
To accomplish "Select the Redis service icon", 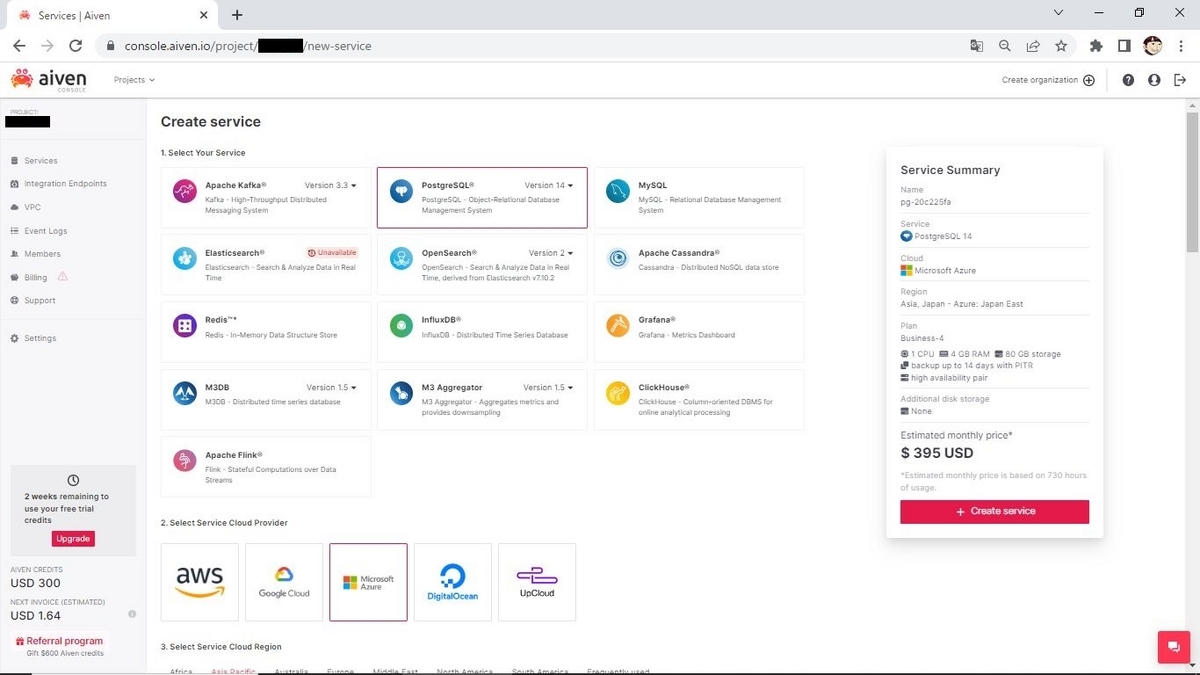I will 184,325.
